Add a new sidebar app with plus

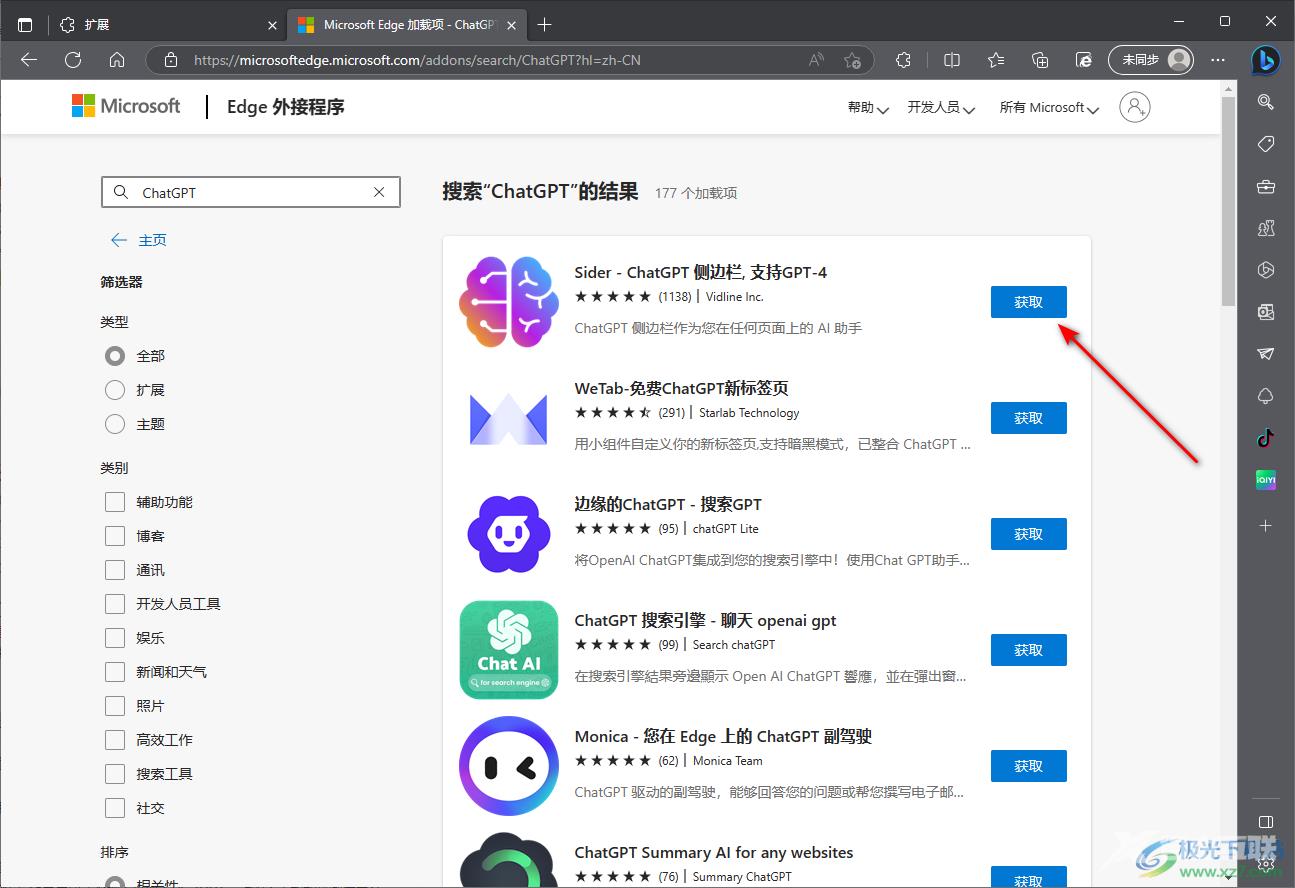click(x=1265, y=525)
